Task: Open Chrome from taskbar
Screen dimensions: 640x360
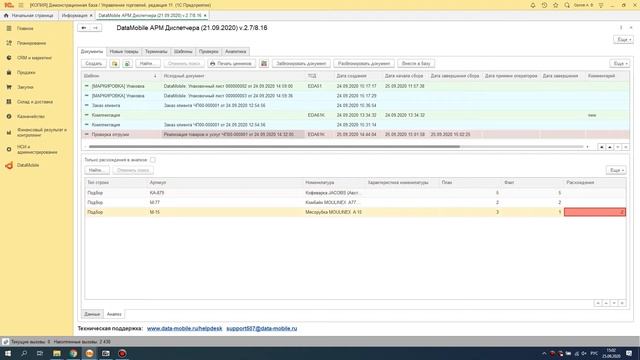Action: pyautogui.click(x=73, y=353)
